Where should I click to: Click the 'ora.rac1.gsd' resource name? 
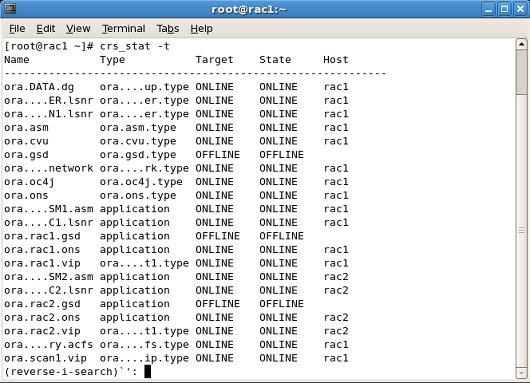pos(42,236)
